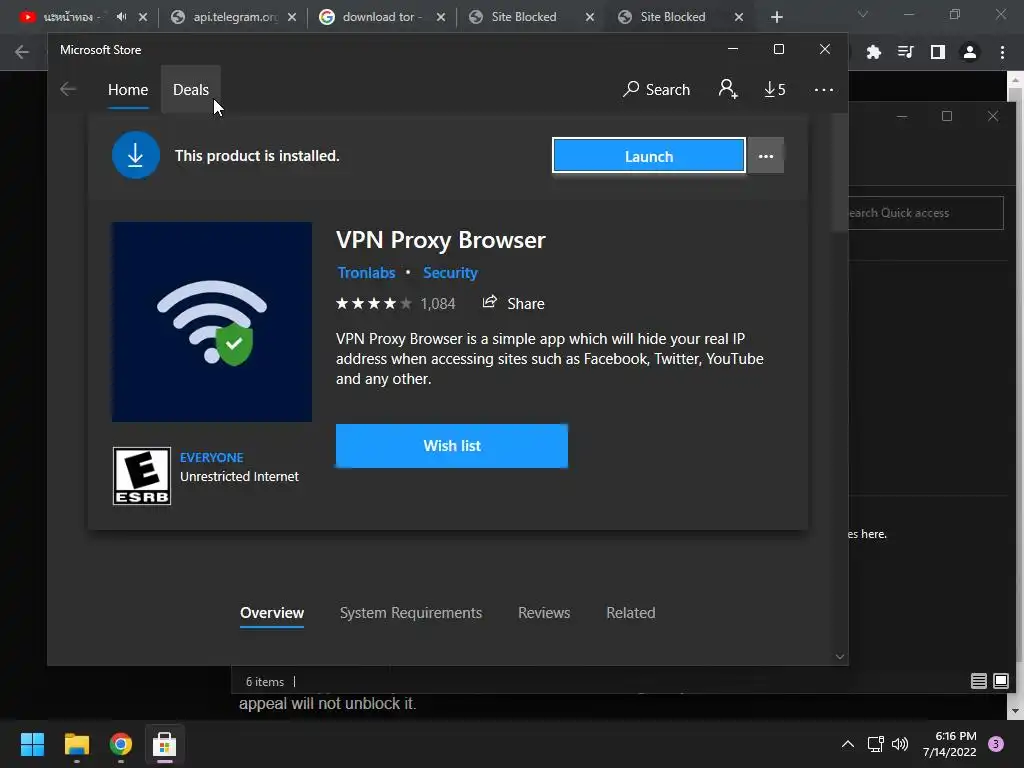The height and width of the screenshot is (768, 1024).
Task: Close the download tor tab
Action: point(441,18)
